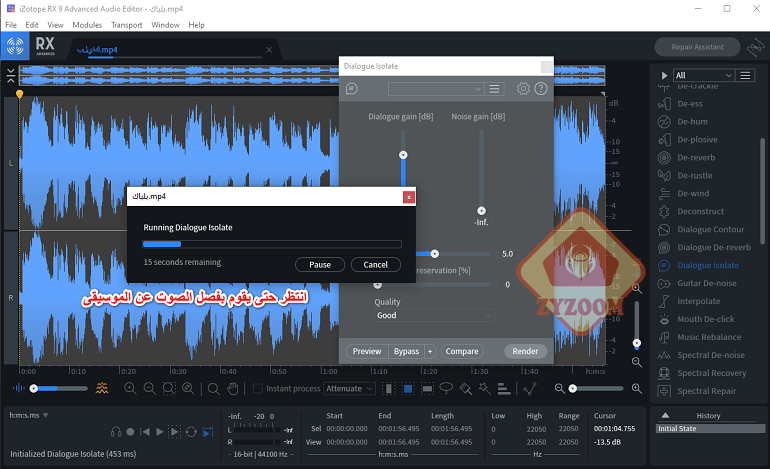The width and height of the screenshot is (770, 469).
Task: Pause the Dialogue Isolate processing
Action: [320, 265]
